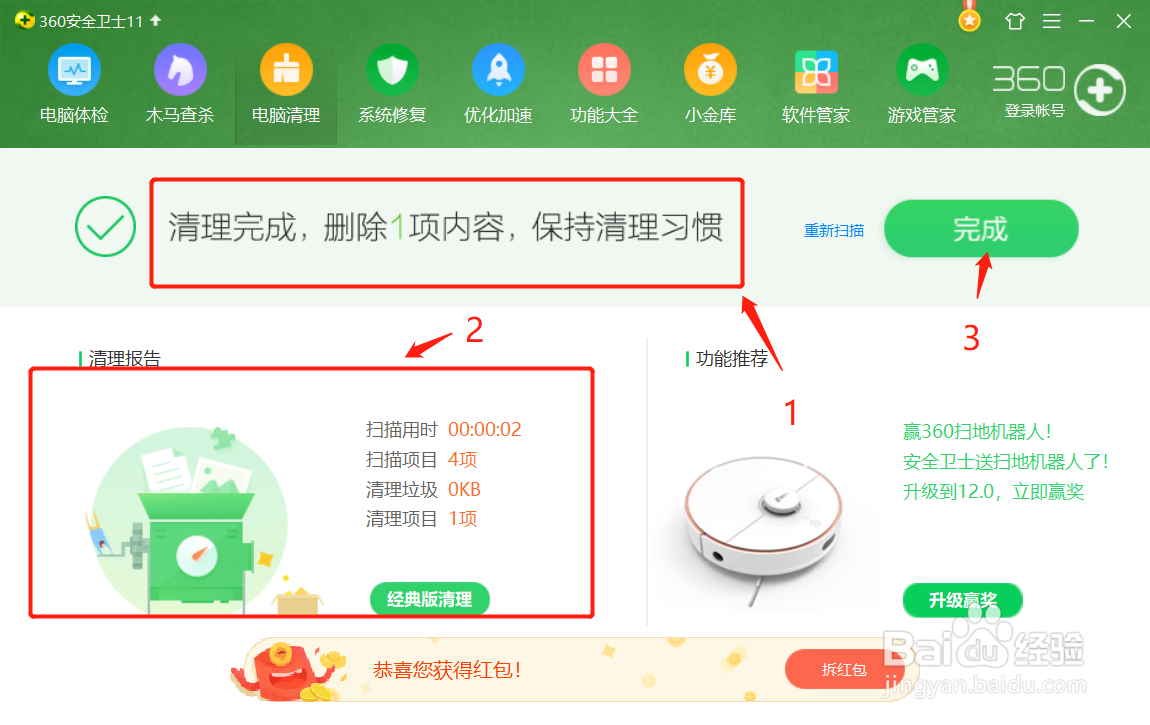The height and width of the screenshot is (725, 1150).
Task: Click the green 完成 button
Action: tap(981, 229)
